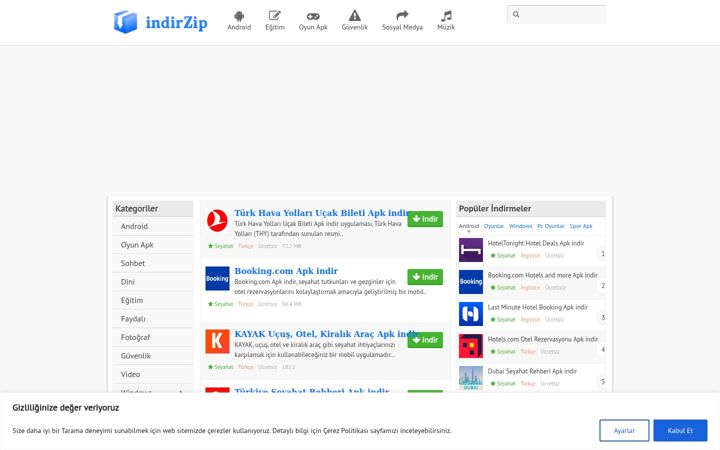Open the Oyun Apk gamepad icon
The height and width of the screenshot is (450, 720).
[x=313, y=17]
